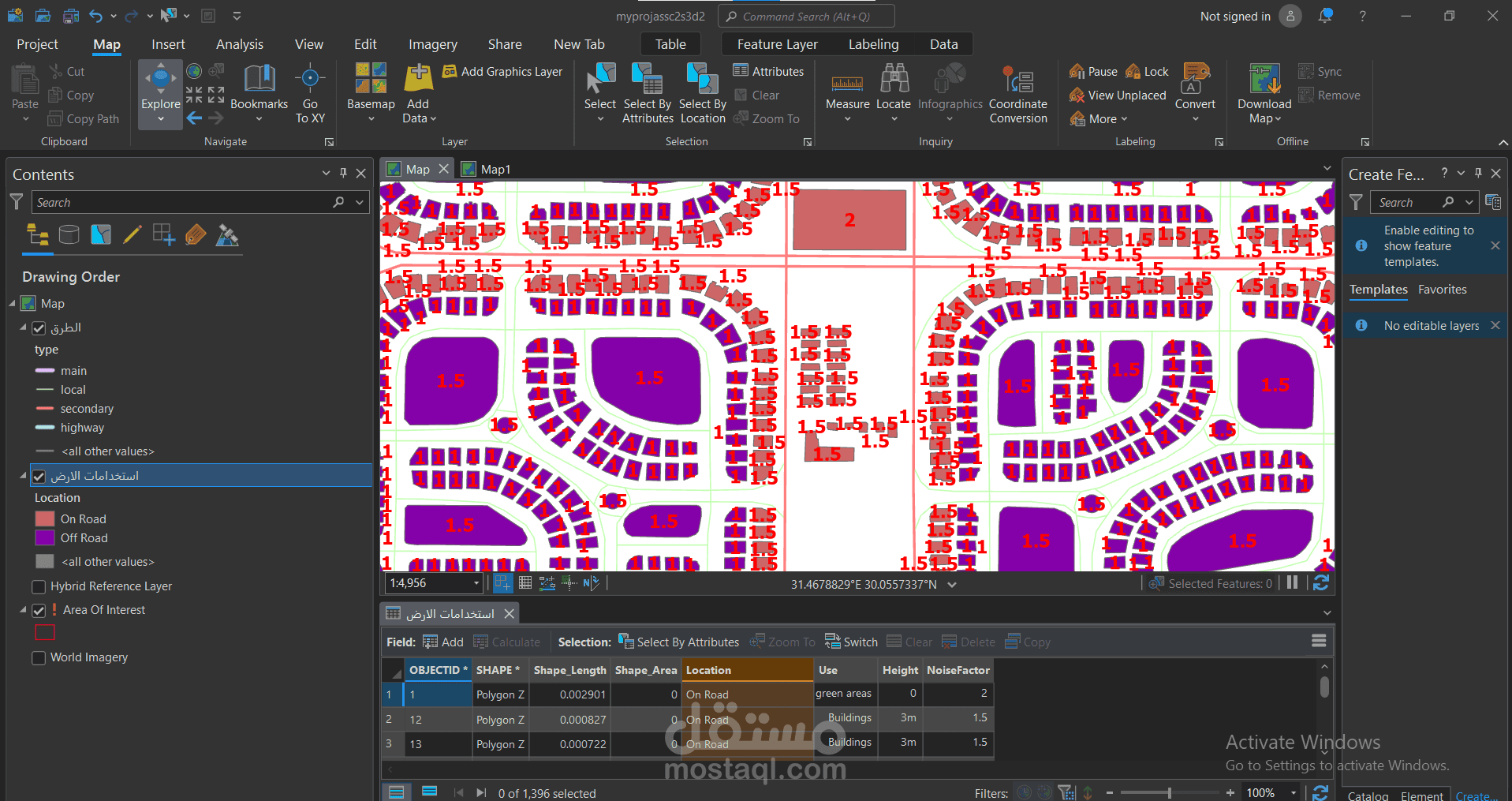The image size is (1512, 801).
Task: Open the Basemap gallery
Action: coord(370,87)
